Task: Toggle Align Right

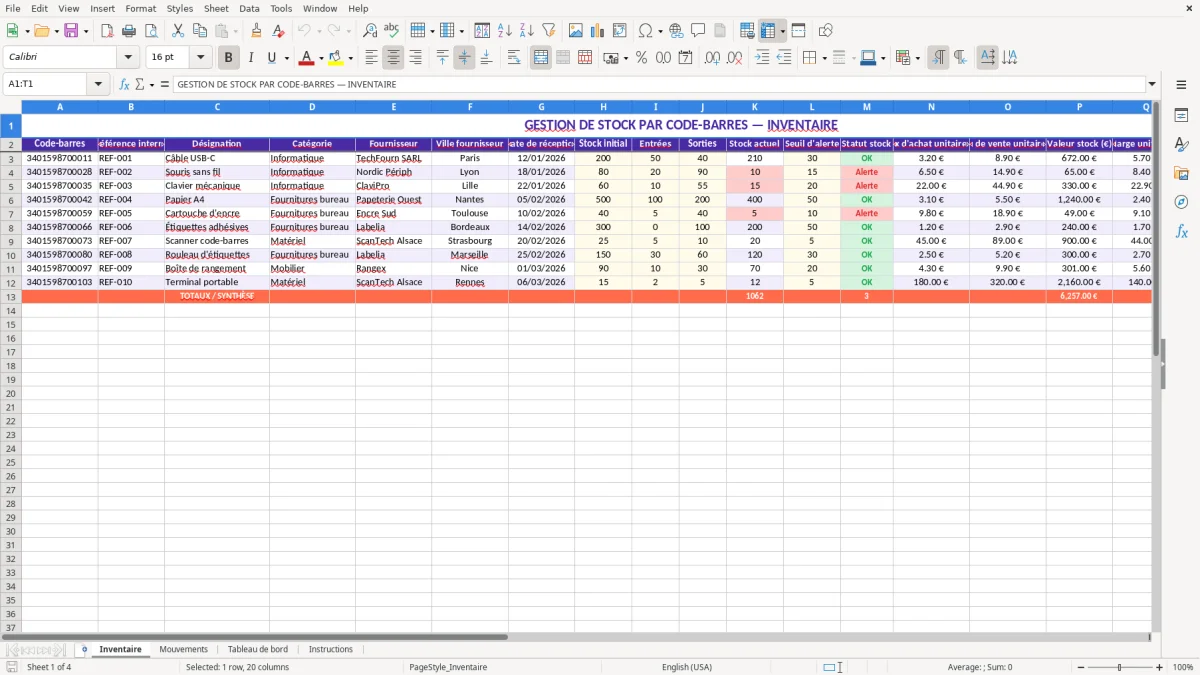Action: (415, 58)
